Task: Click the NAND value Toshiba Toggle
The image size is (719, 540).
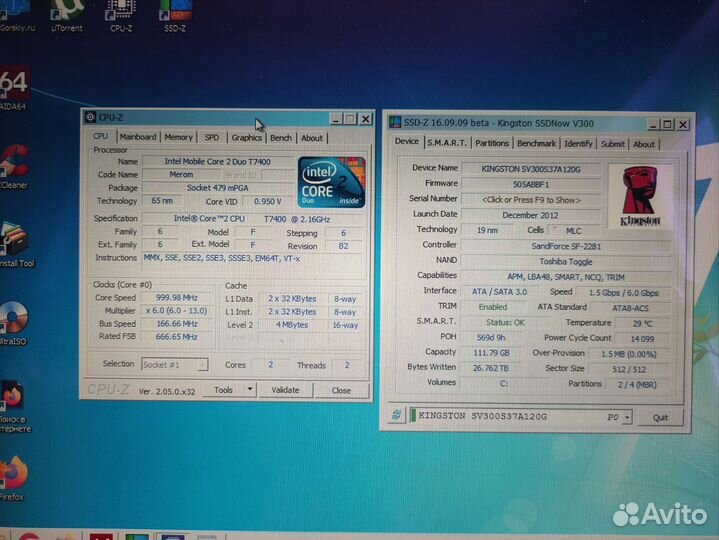Action: tap(566, 262)
